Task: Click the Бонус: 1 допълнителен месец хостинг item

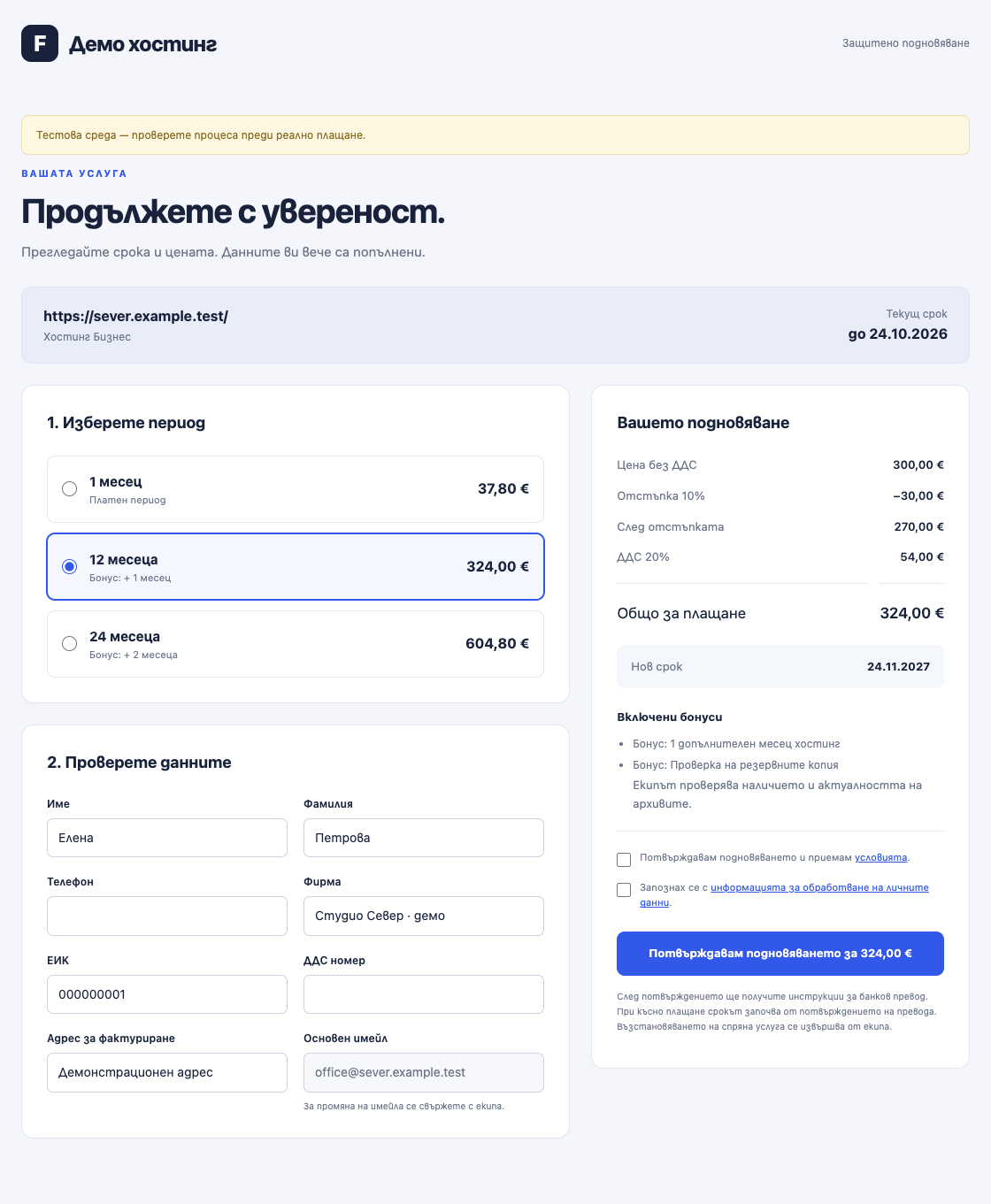Action: (x=736, y=744)
